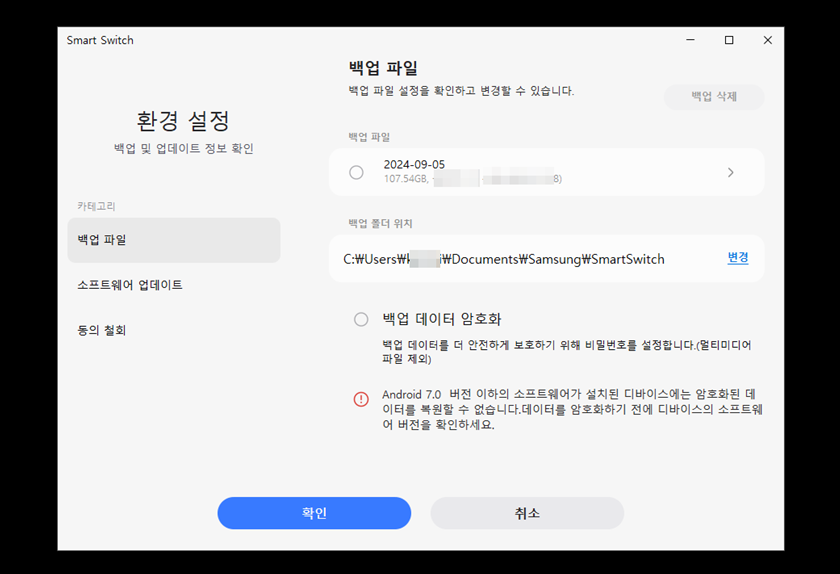Click the 백업 삭제 button
Screen dimensions: 840x574
(714, 97)
